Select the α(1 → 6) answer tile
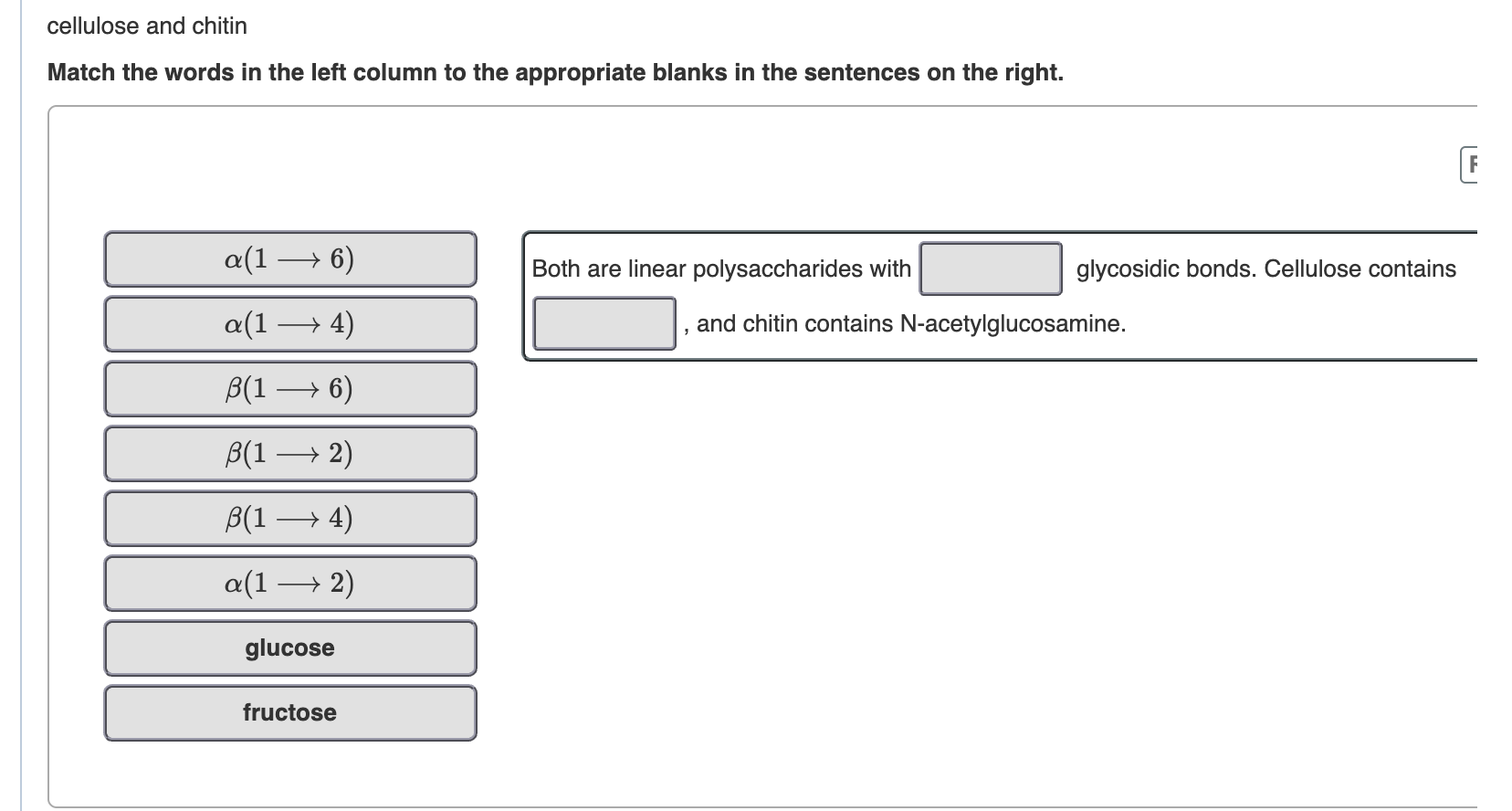The width and height of the screenshot is (1512, 811). click(289, 258)
